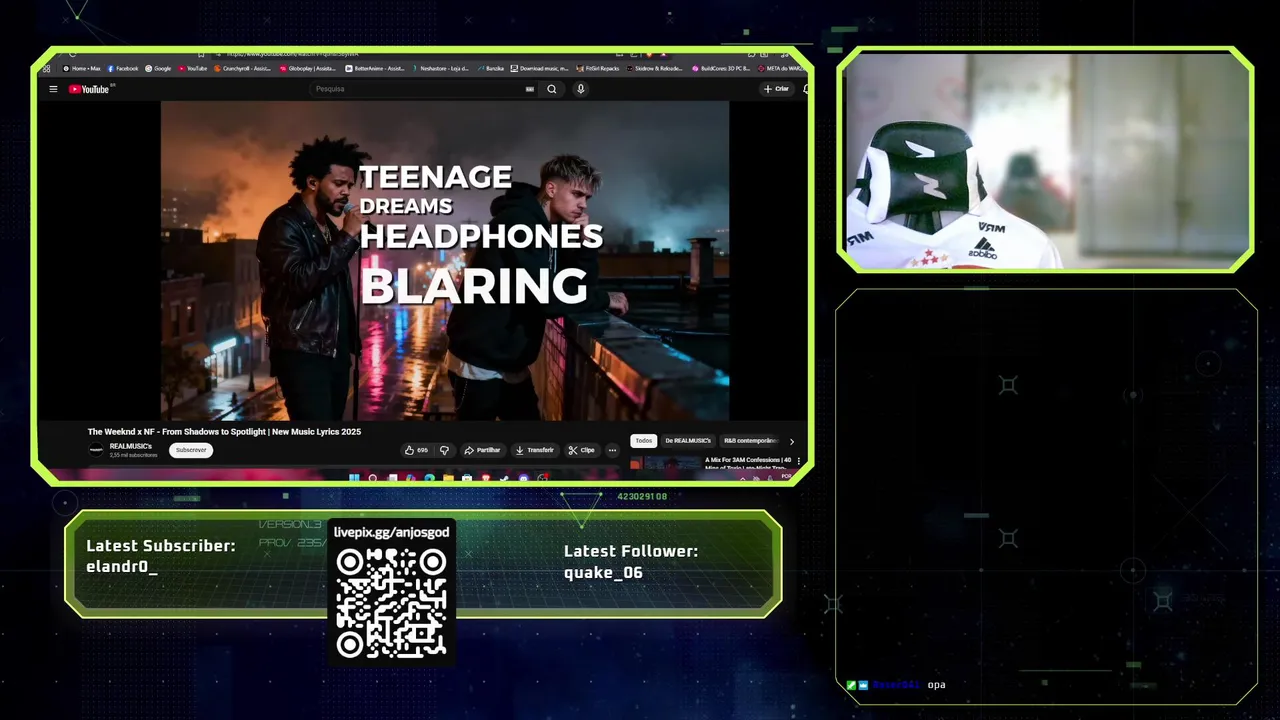This screenshot has height=720, width=1280.
Task: Select the Todos filter chip
Action: point(644,441)
